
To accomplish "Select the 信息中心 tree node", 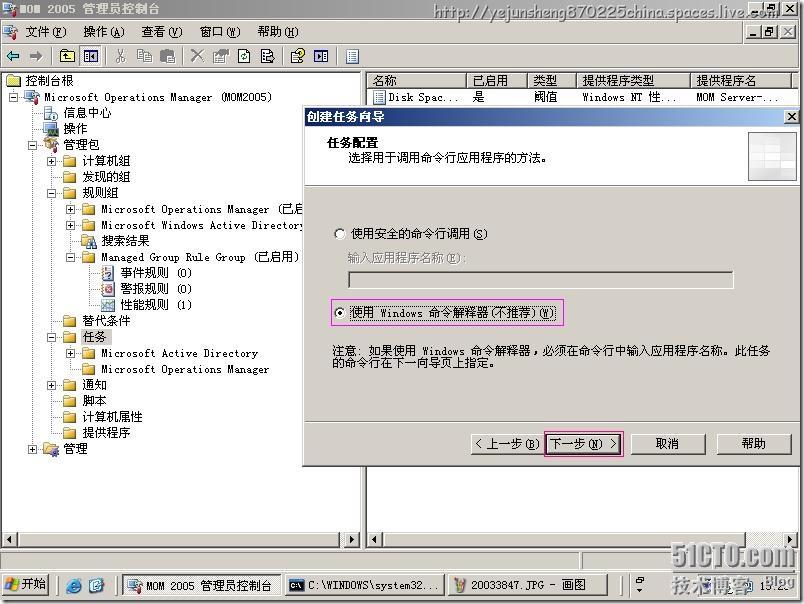I will [x=87, y=113].
